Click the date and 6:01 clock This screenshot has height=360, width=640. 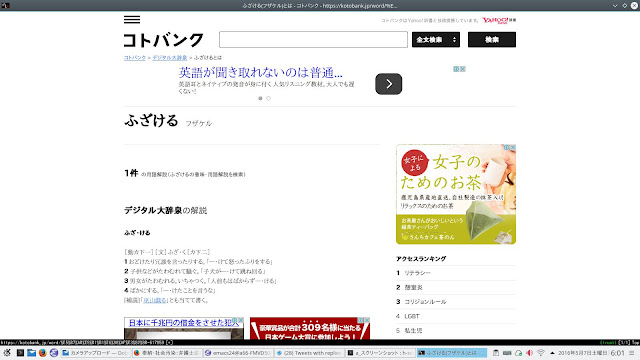[x=591, y=353]
